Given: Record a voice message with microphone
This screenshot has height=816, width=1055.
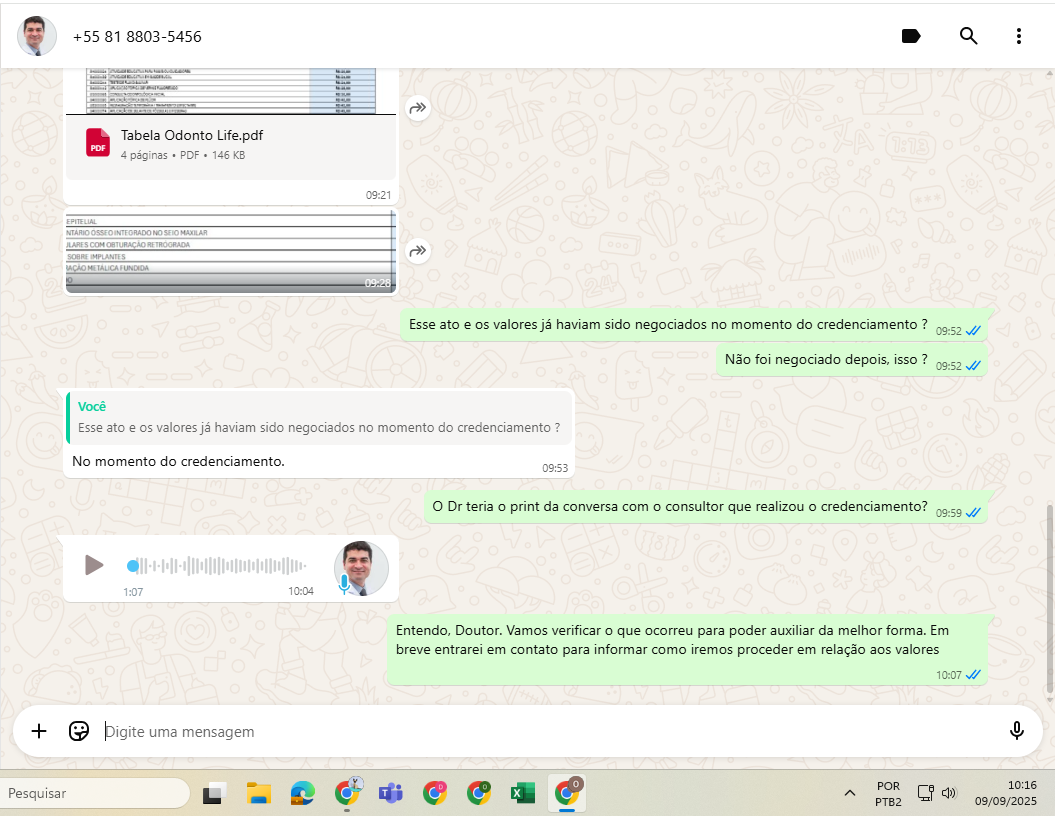Looking at the screenshot, I should click(x=1017, y=731).
